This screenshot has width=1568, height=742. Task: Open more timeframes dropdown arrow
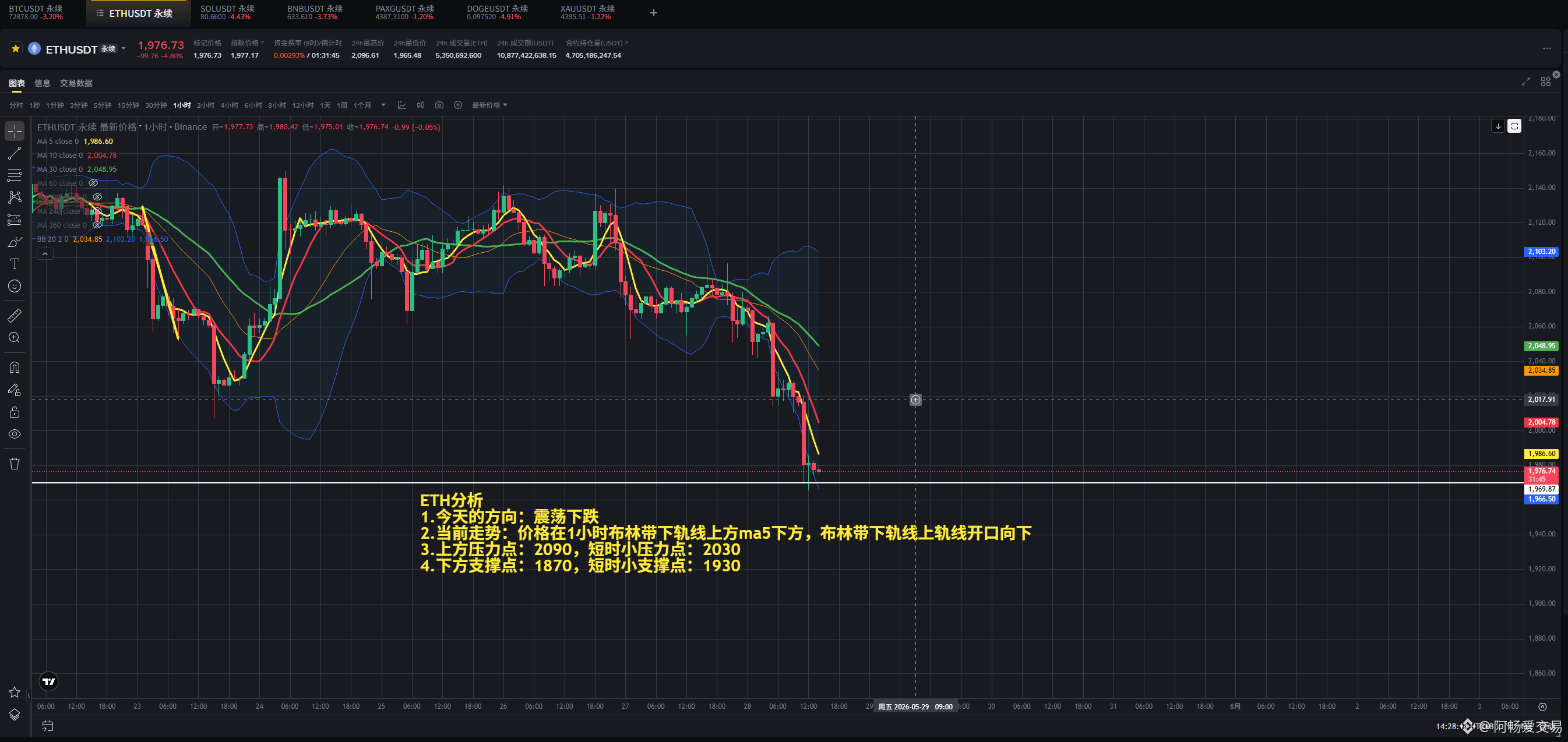383,105
